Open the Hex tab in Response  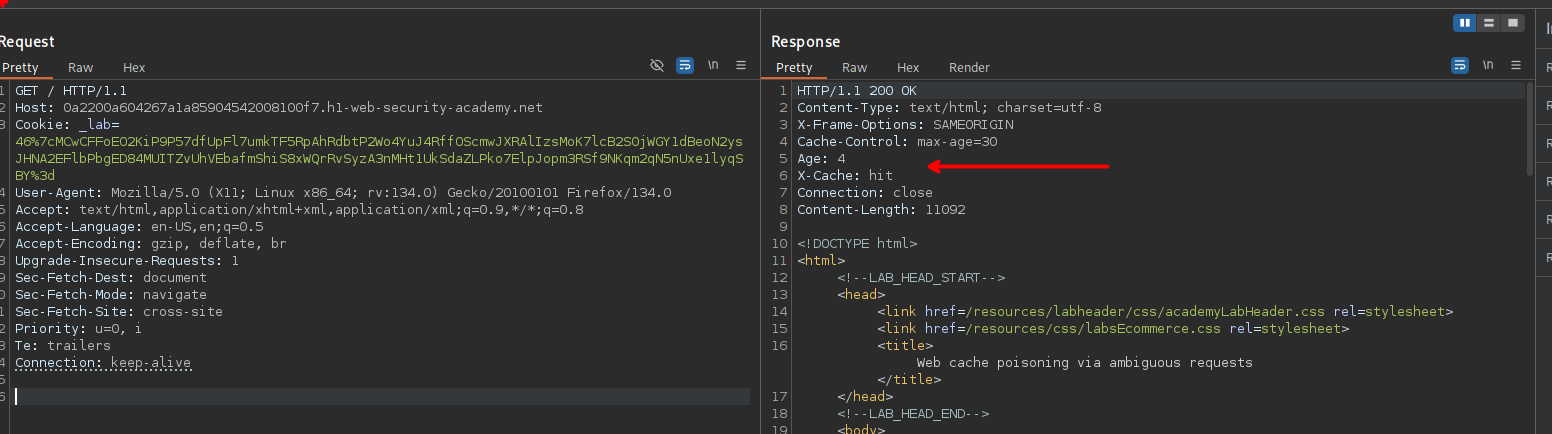(x=907, y=68)
